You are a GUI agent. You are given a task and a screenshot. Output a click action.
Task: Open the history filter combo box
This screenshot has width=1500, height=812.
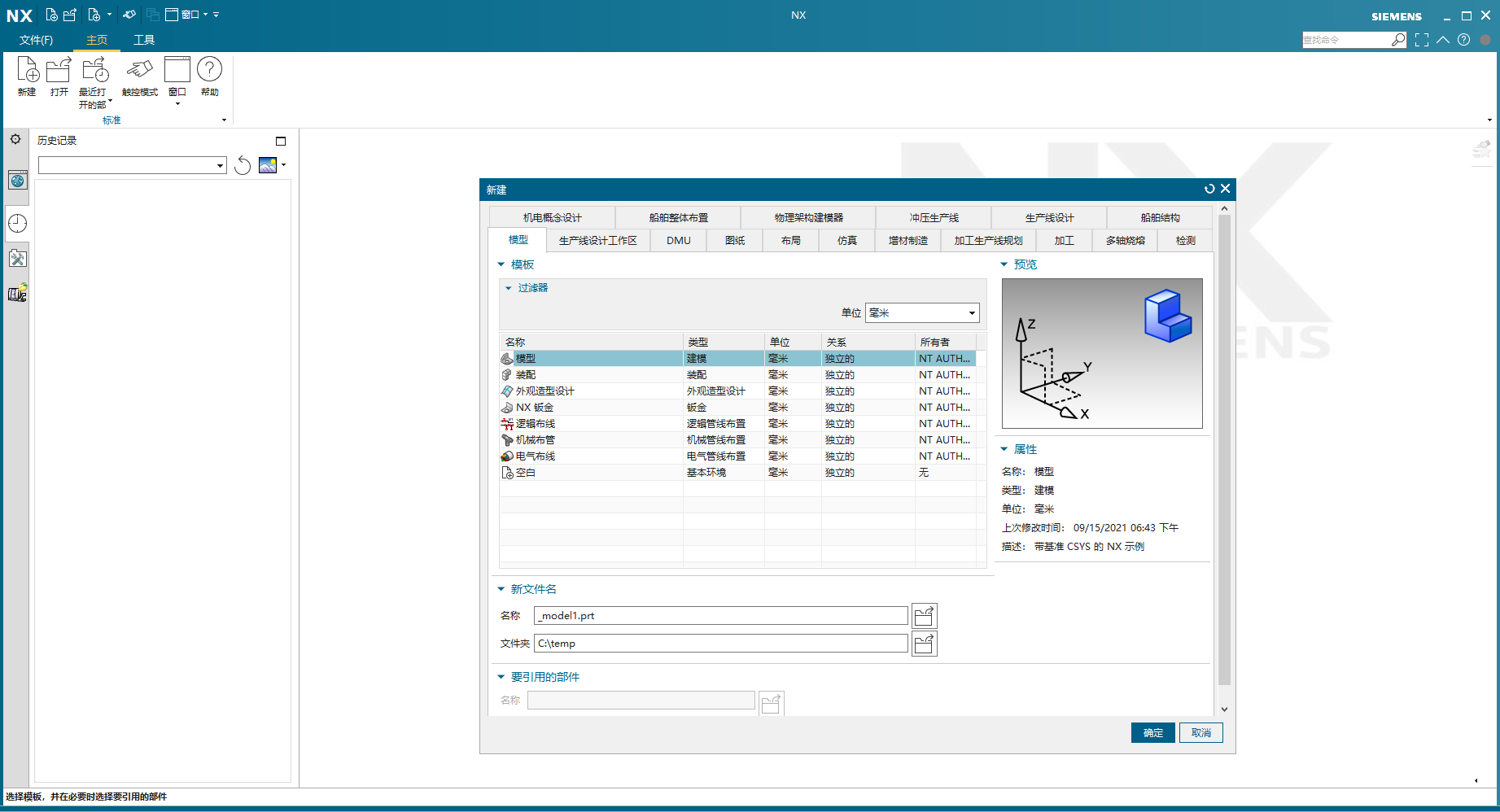[x=133, y=165]
